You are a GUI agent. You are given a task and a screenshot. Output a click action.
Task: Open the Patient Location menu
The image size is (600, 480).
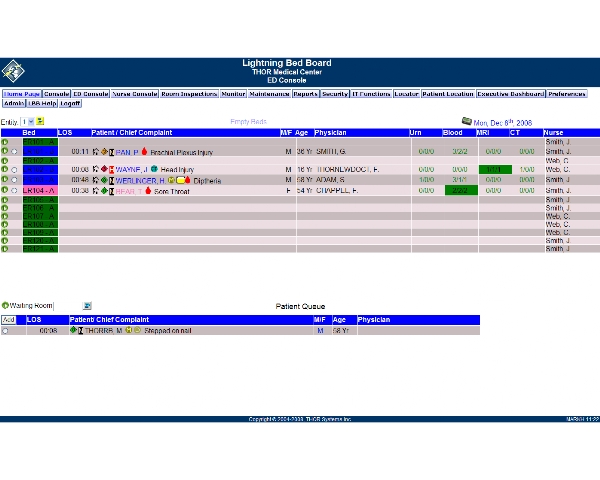point(448,94)
